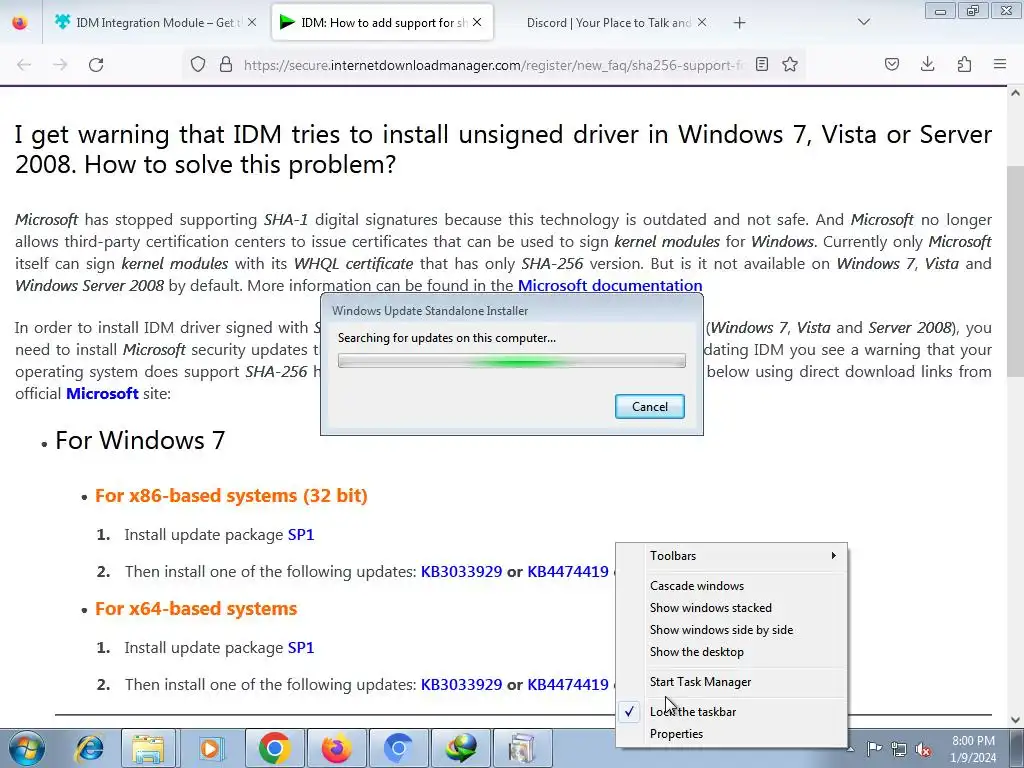Open KB4474419 link under x64-based systems

[x=568, y=685]
